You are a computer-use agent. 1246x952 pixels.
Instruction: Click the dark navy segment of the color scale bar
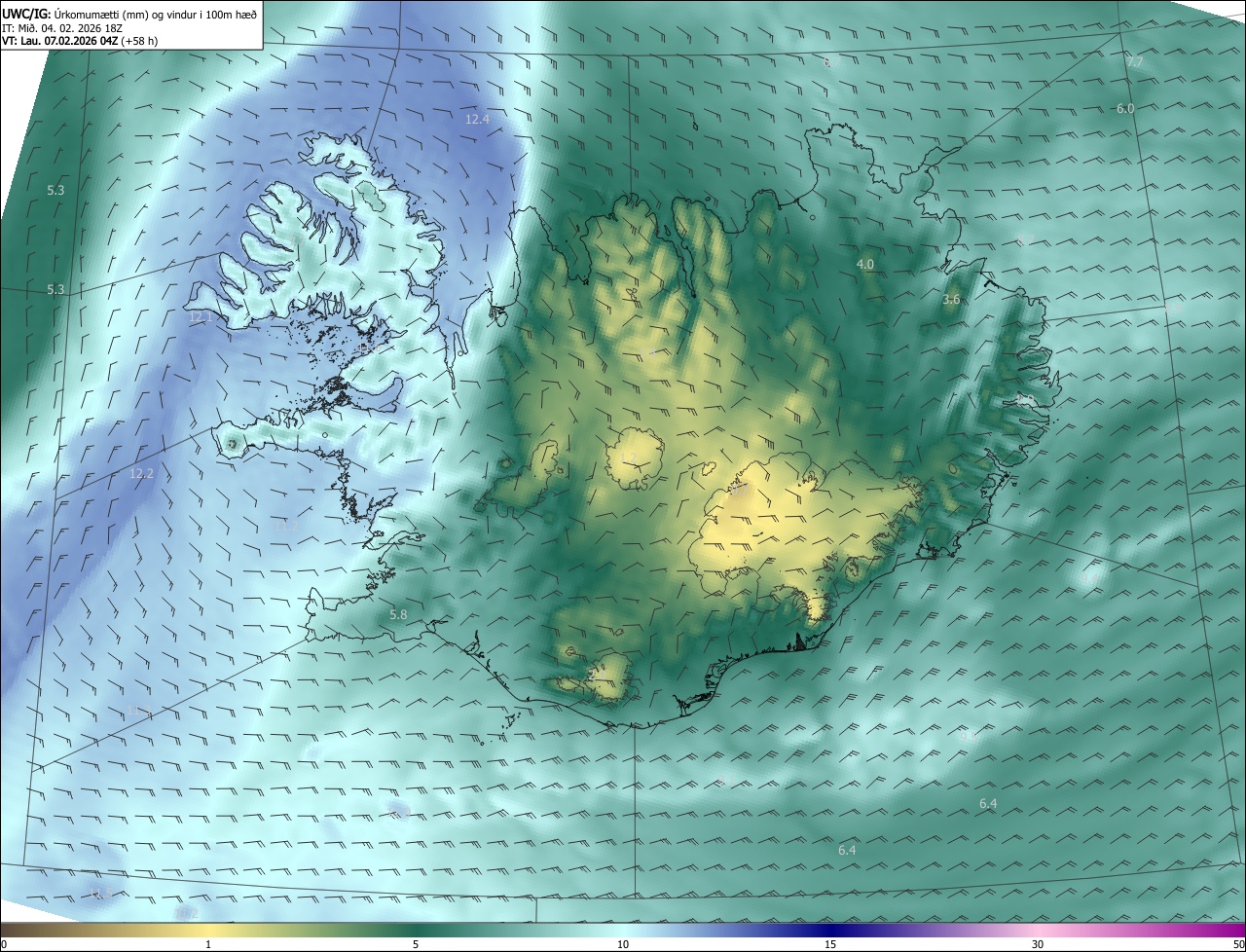(x=830, y=931)
